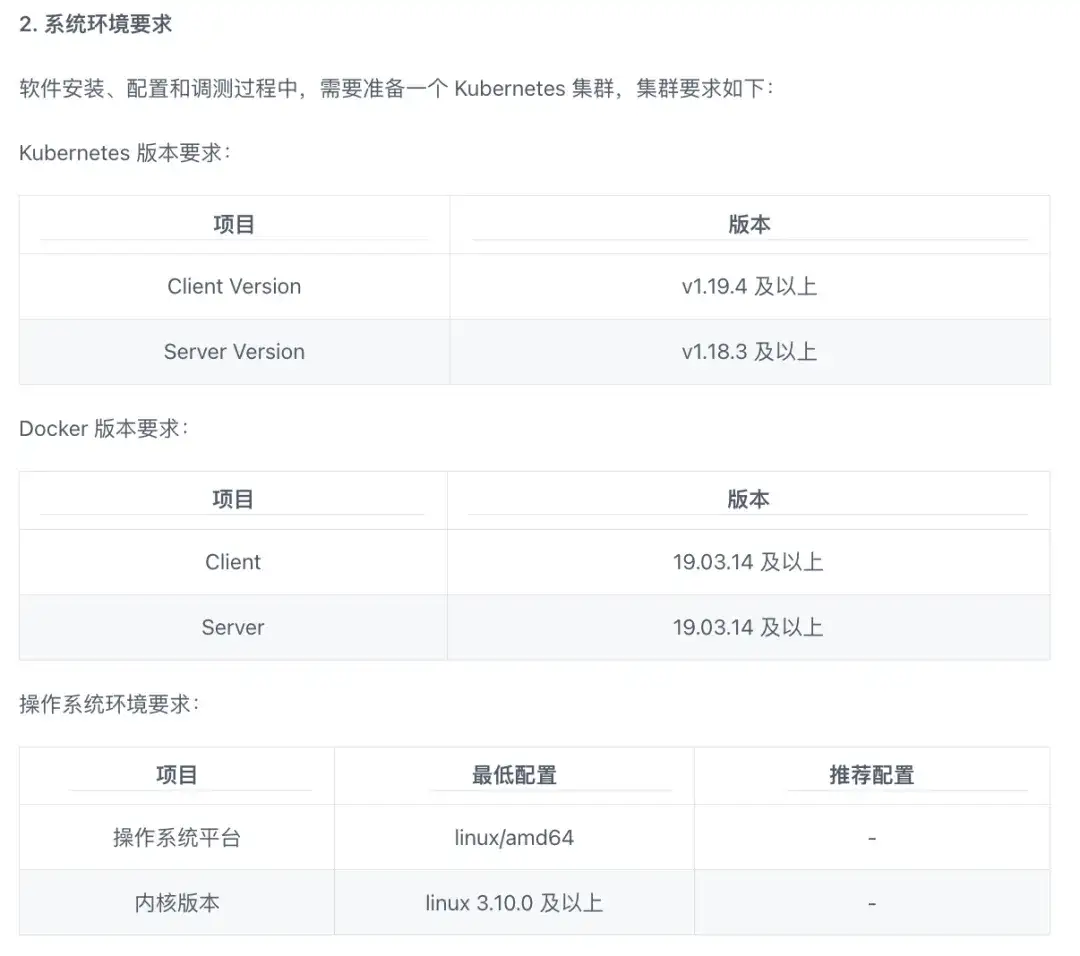Select the 最低配置 column header
Screen dimensions: 1080x956
click(515, 776)
